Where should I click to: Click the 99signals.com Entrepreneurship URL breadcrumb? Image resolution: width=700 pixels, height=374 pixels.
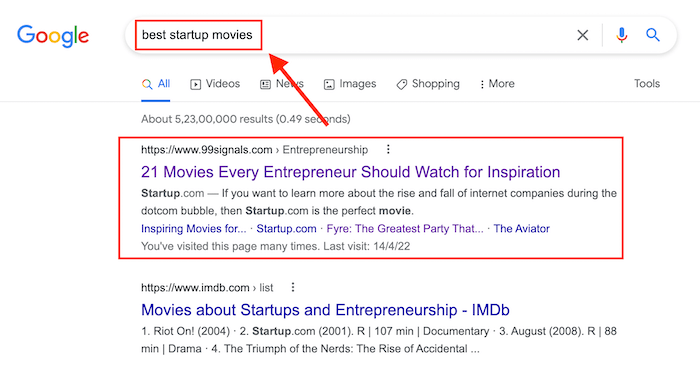tap(254, 150)
